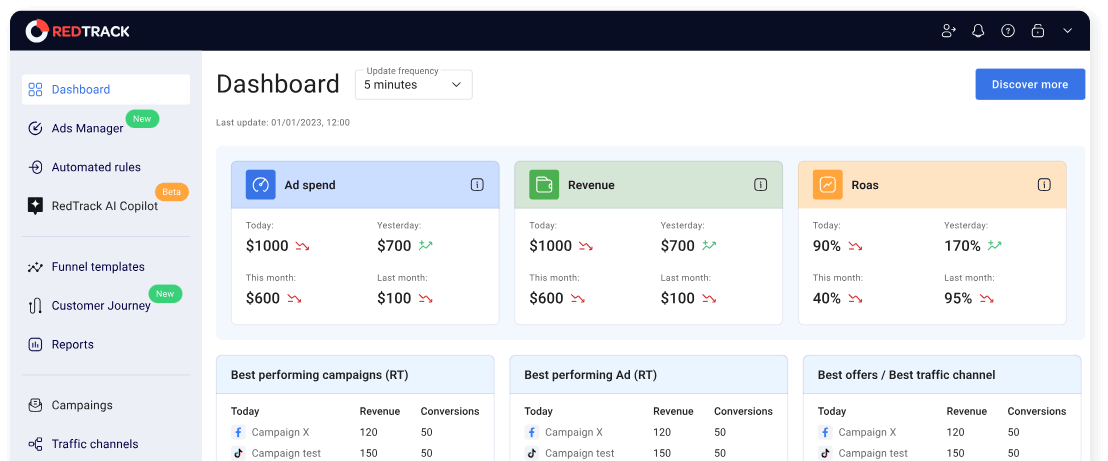Click the Reports chart icon
Viewport: 1108px width, 461px height.
click(x=35, y=345)
